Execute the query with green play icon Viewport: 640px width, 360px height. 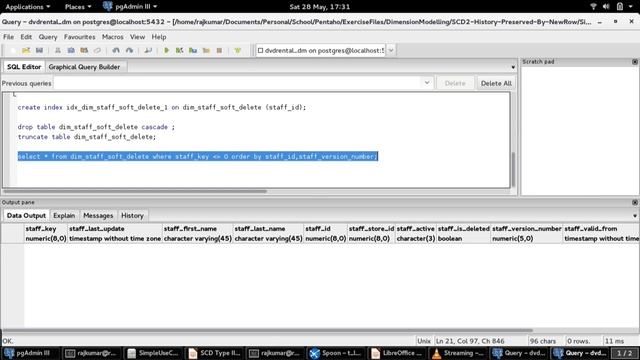(166, 51)
